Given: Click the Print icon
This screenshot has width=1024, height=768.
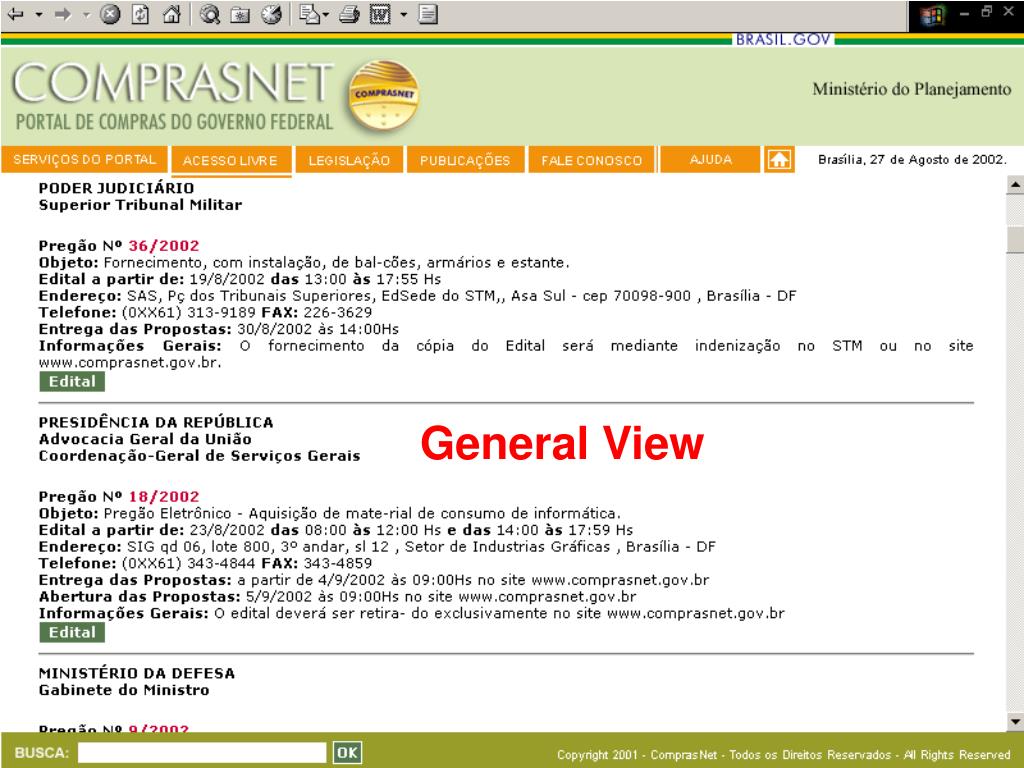Looking at the screenshot, I should (349, 14).
